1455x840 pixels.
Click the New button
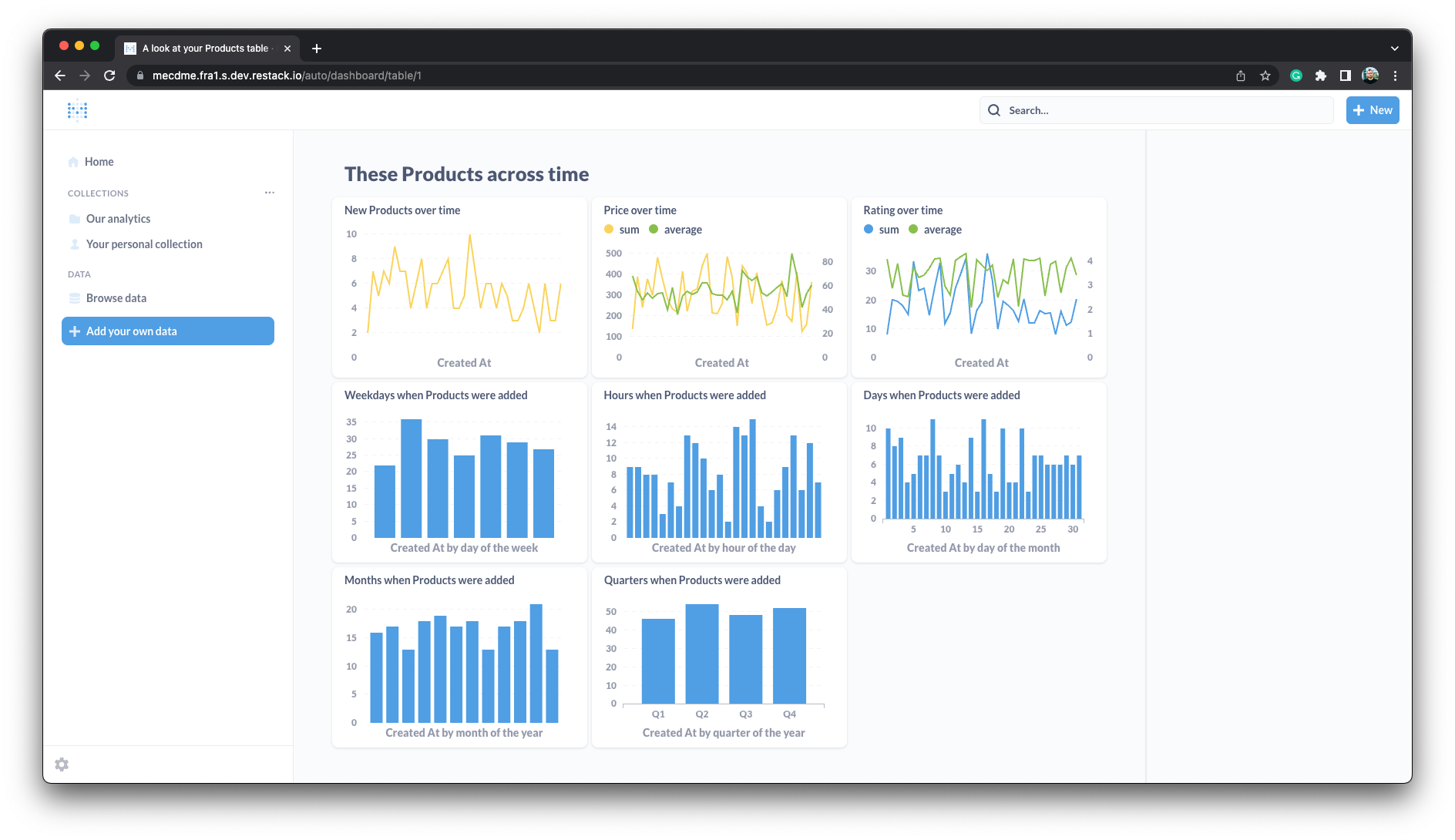1373,110
